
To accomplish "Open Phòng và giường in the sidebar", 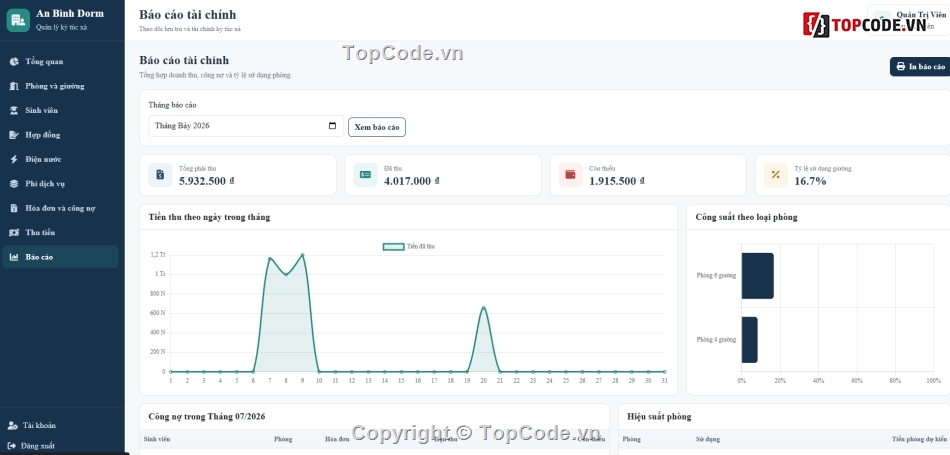I will point(61,86).
